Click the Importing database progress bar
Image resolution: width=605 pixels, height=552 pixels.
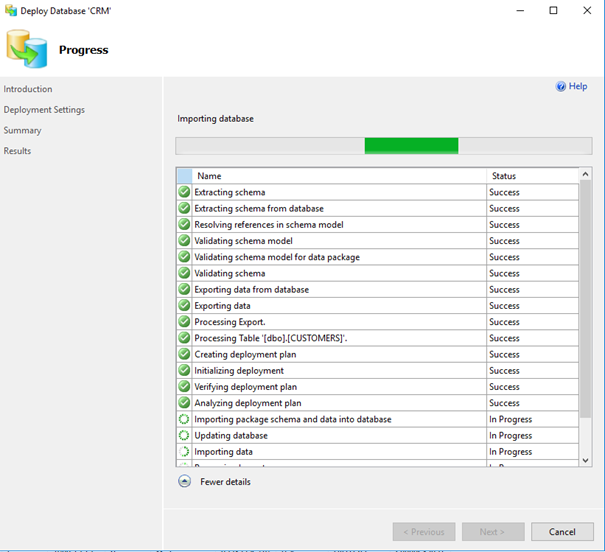coord(384,146)
